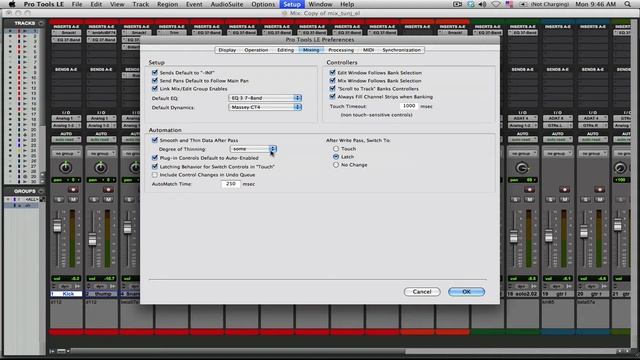Click OK in Preferences dialog
The height and width of the screenshot is (360, 640).
[466, 292]
